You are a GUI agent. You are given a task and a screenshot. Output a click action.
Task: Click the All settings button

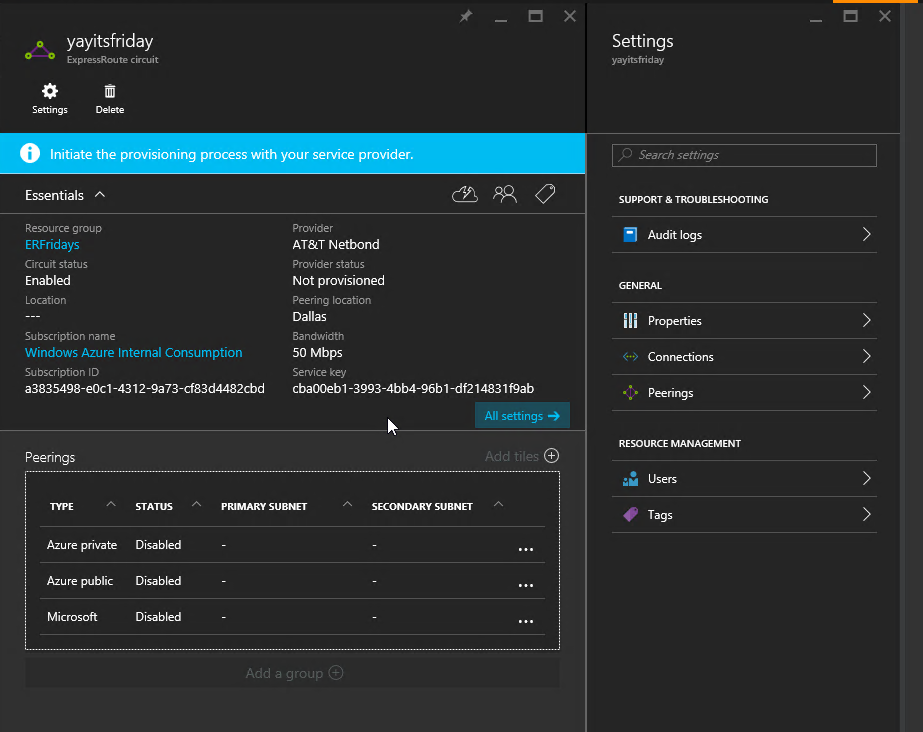coord(521,416)
